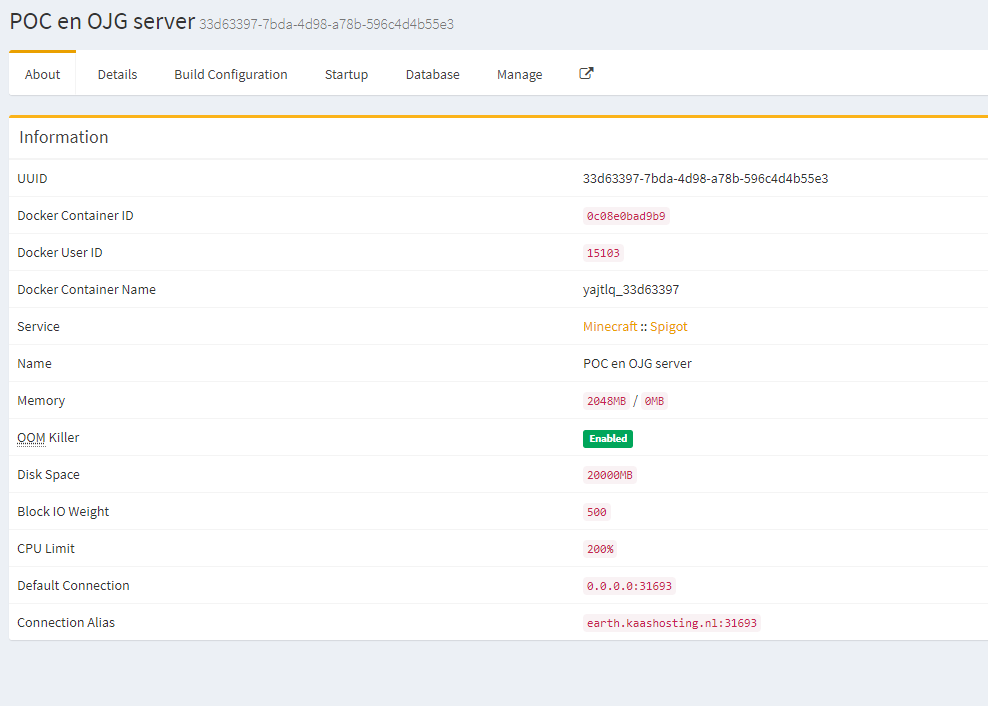
Task: Click the 0MB swap memory value
Action: pyautogui.click(x=654, y=401)
